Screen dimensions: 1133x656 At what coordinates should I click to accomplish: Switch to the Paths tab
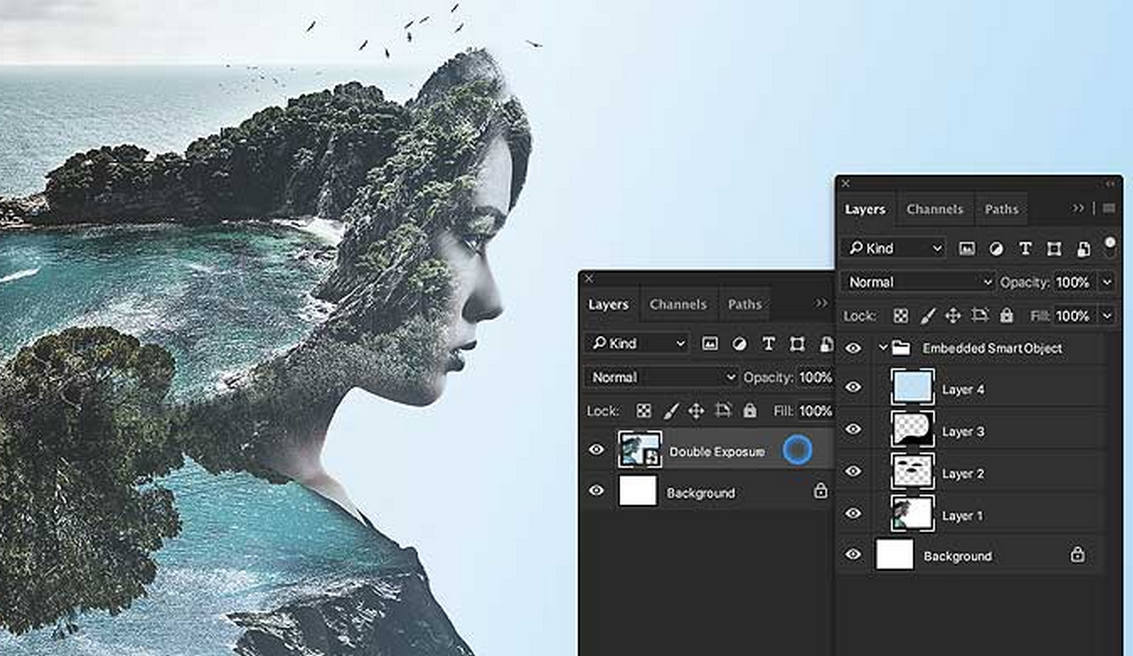point(1001,209)
